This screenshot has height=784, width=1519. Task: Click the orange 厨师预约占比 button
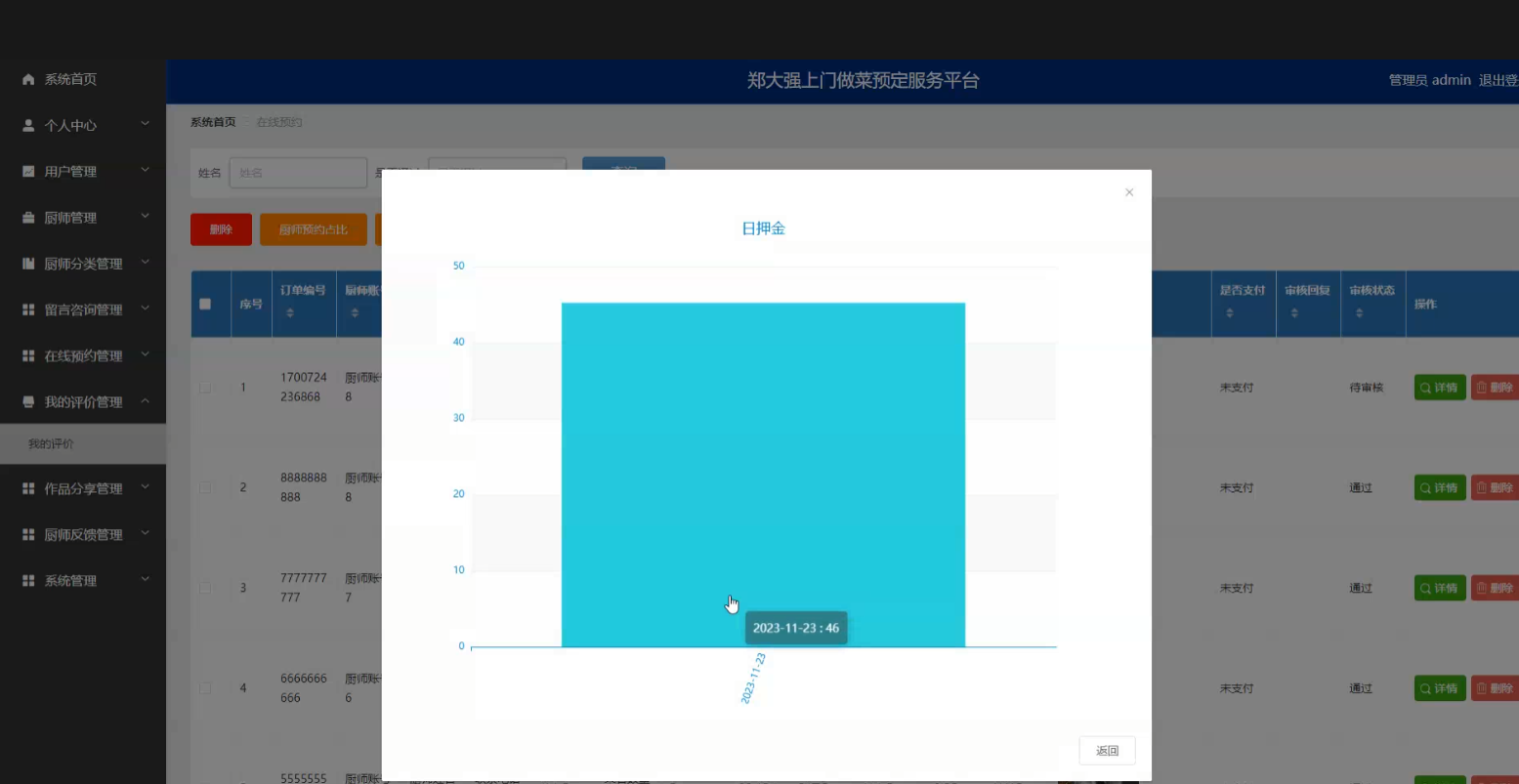point(314,229)
